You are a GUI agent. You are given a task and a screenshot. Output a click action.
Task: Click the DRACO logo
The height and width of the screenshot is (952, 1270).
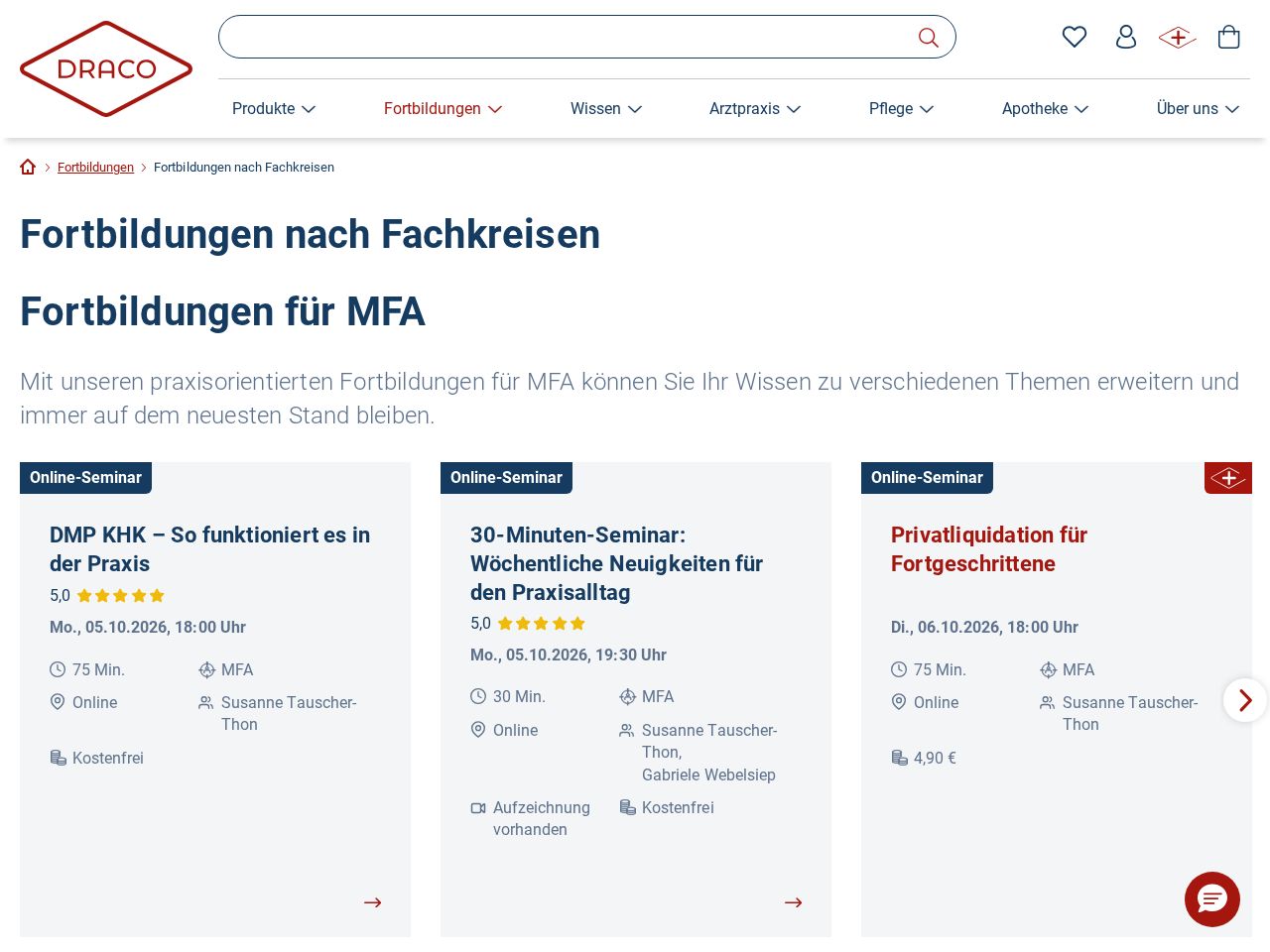(x=106, y=69)
